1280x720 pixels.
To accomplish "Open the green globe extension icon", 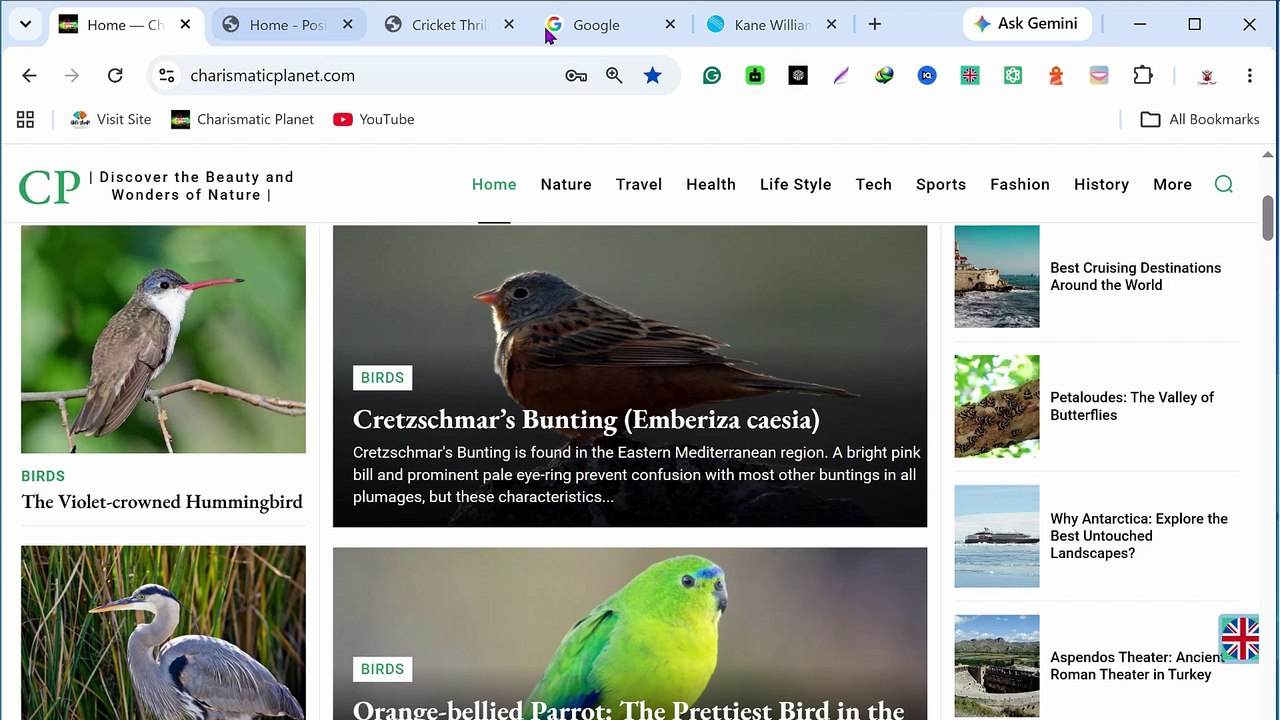I will tap(884, 75).
